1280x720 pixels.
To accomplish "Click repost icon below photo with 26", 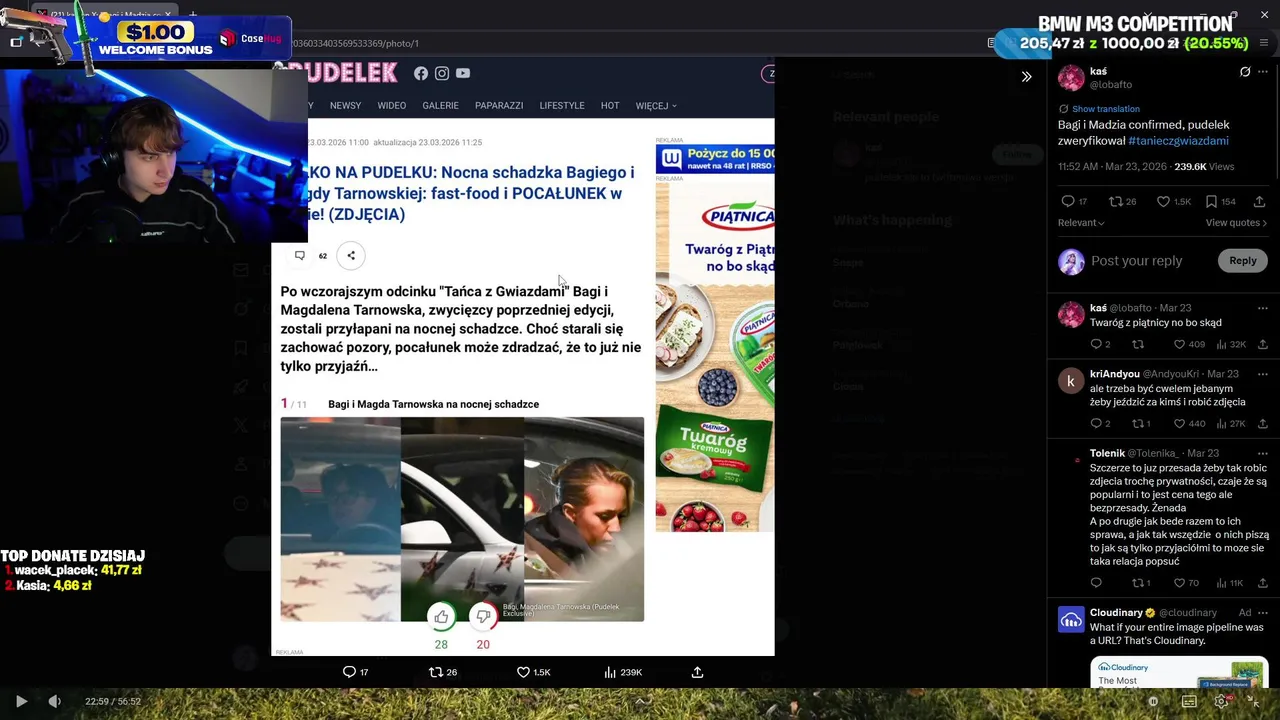I will coord(443,672).
